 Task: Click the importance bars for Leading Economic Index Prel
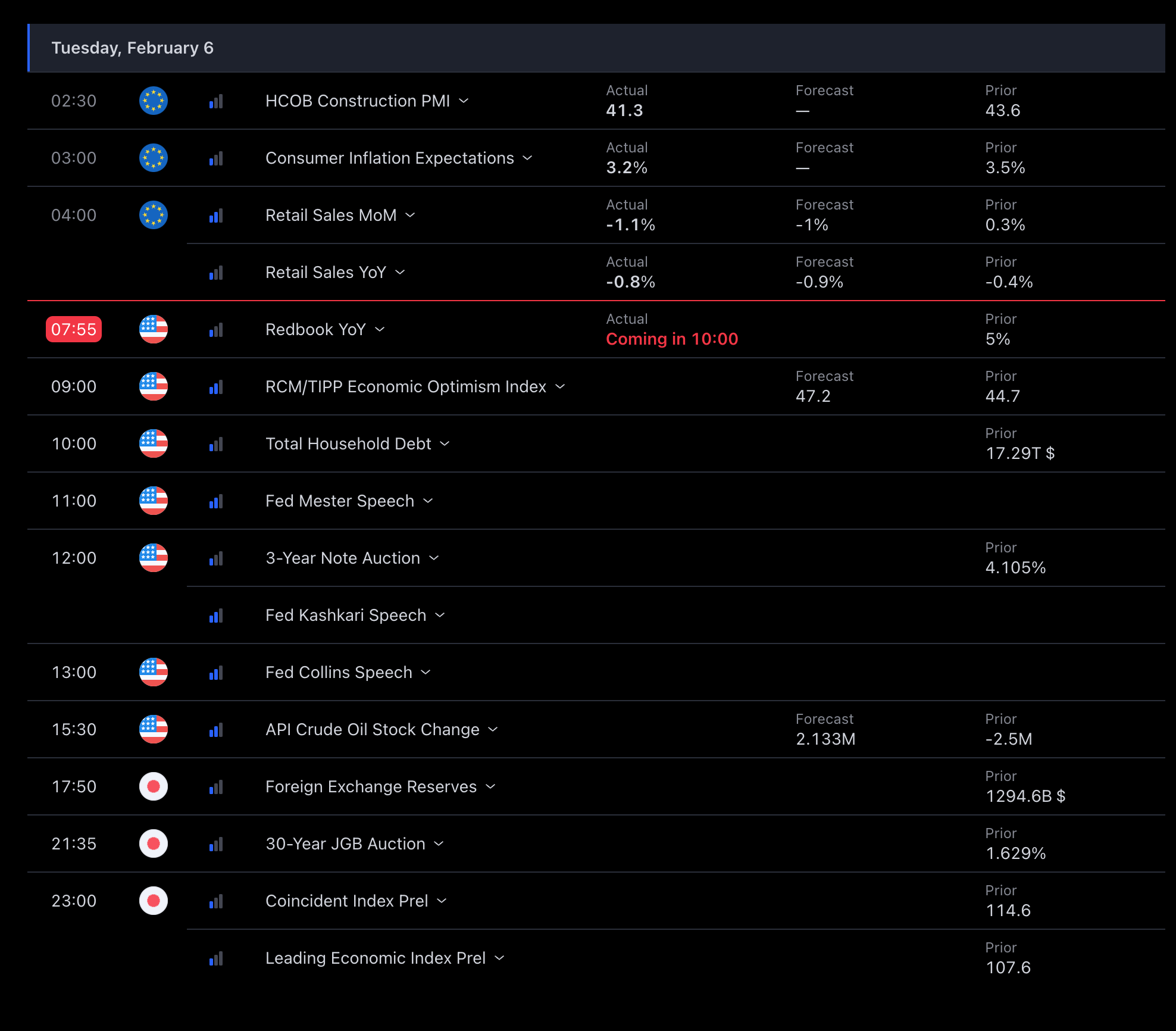216,959
